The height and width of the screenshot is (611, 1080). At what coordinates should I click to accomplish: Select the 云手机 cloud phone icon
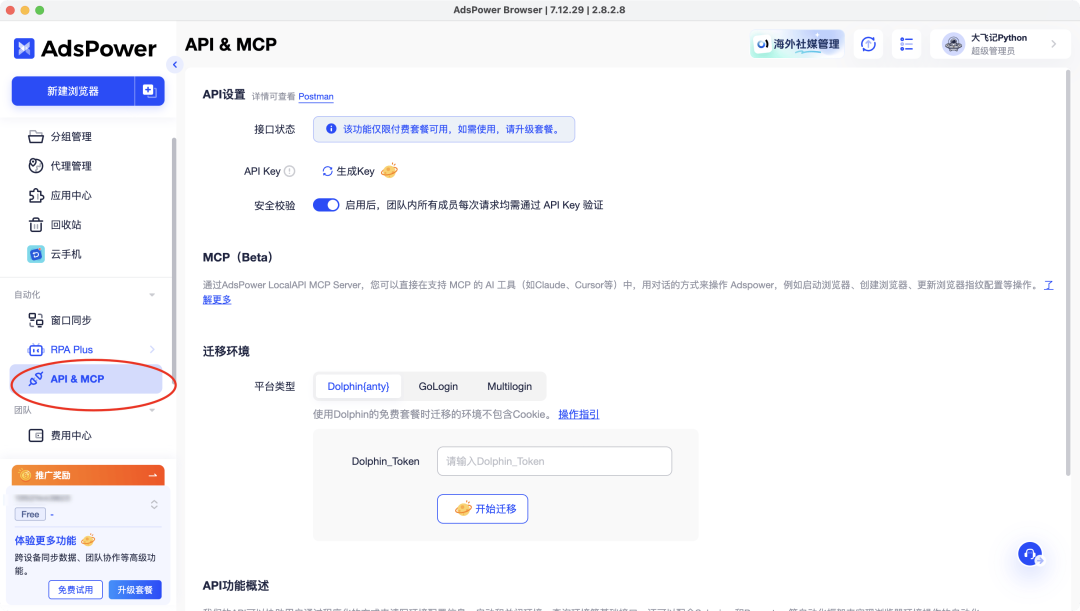coord(35,254)
